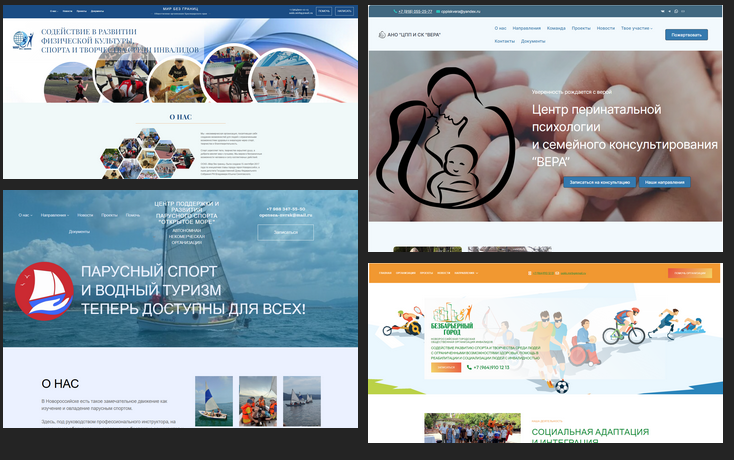Open Контакты in ВЕРА site navigation

coord(505,41)
